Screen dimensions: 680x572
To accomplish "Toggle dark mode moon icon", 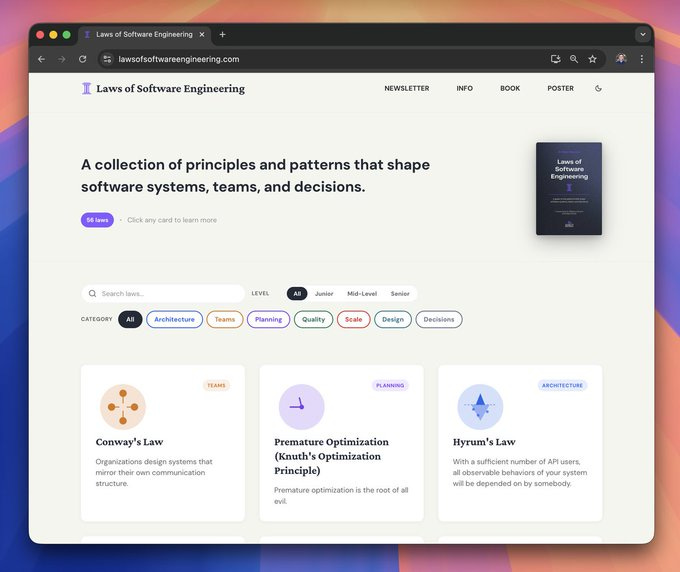I will (598, 88).
